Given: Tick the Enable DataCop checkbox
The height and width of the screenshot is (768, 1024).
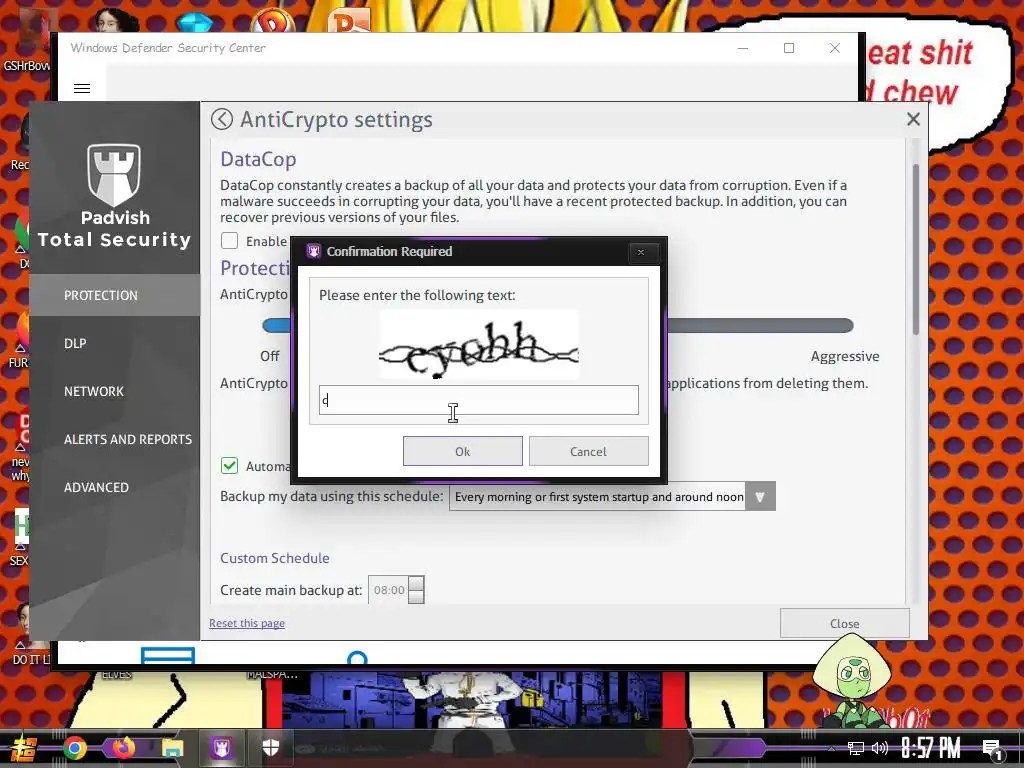Looking at the screenshot, I should coord(229,240).
